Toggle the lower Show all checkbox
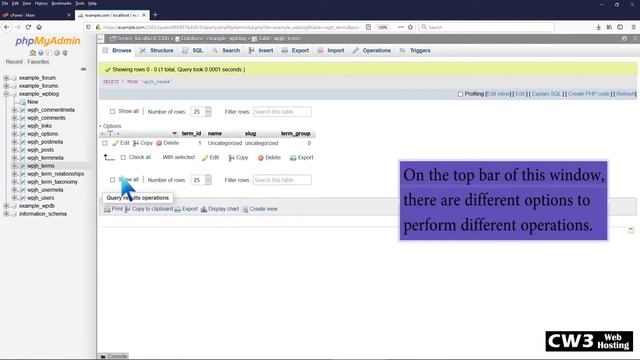Image resolution: width=640 pixels, height=360 pixels. (112, 180)
